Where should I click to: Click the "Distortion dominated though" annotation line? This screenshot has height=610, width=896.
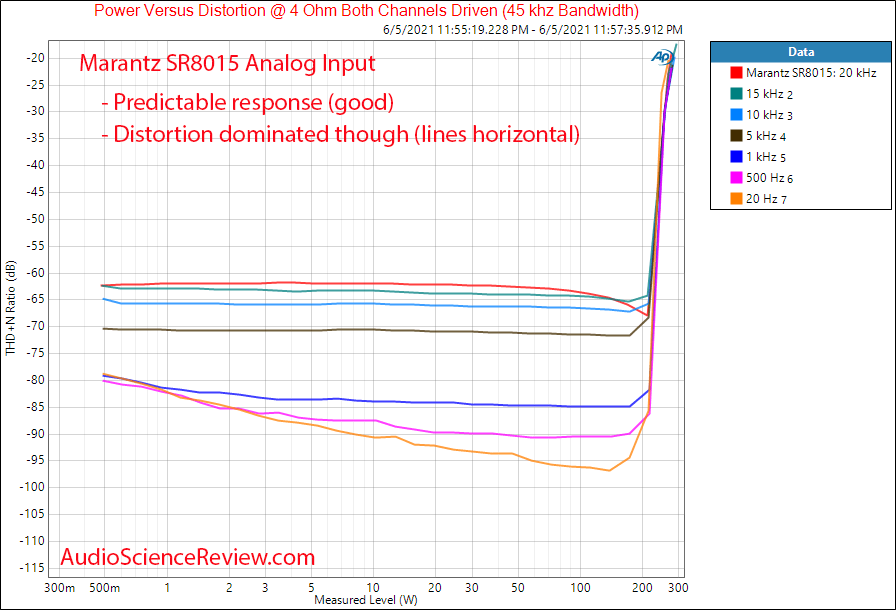[341, 134]
